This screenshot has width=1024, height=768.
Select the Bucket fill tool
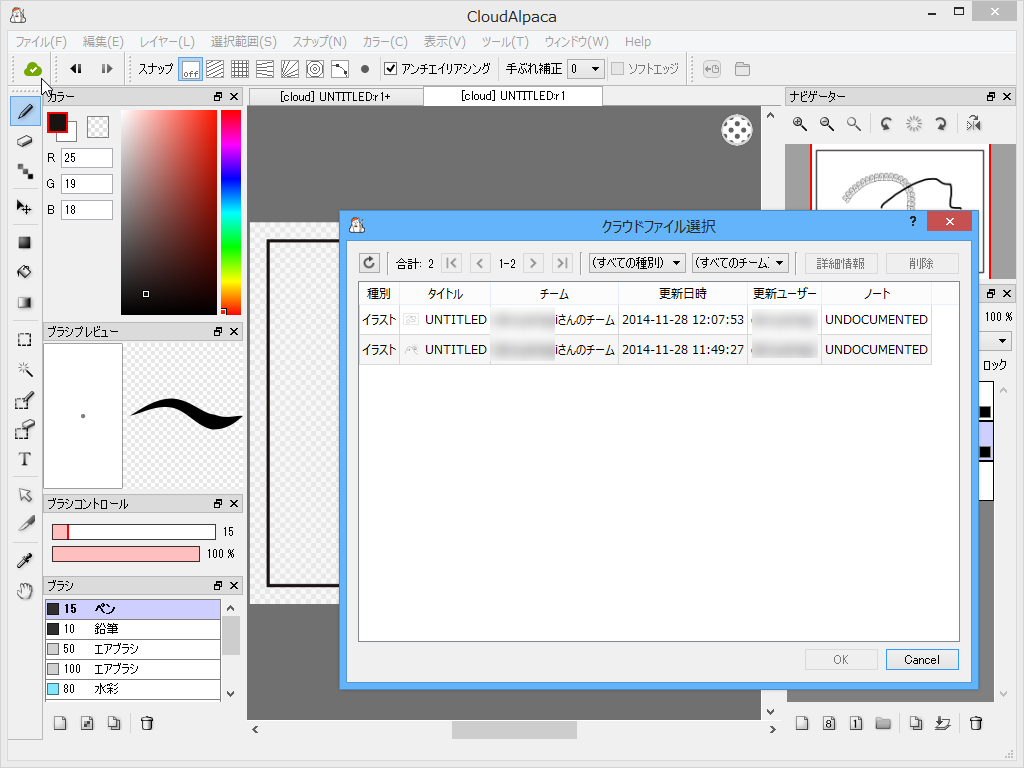pyautogui.click(x=25, y=272)
